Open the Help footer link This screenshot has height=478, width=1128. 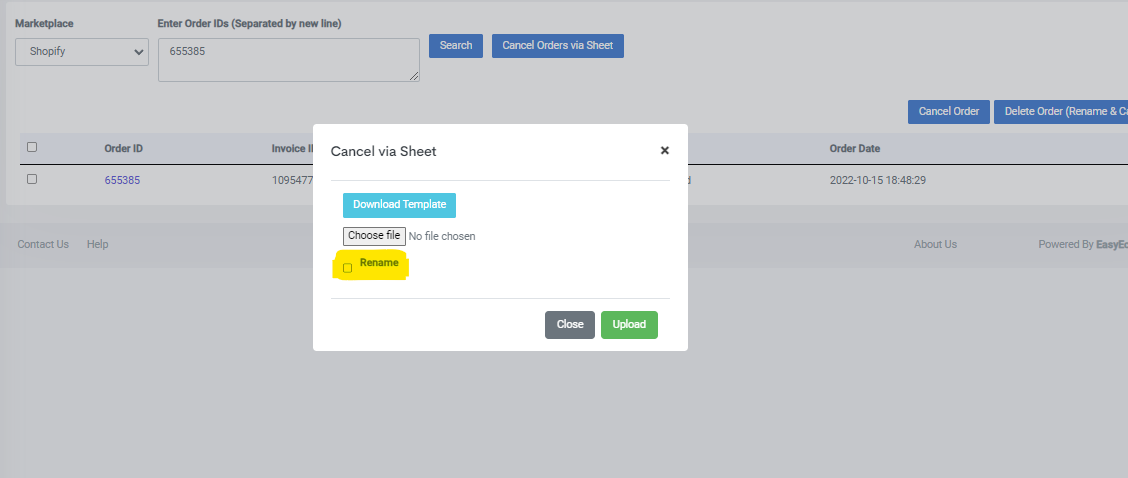click(98, 244)
